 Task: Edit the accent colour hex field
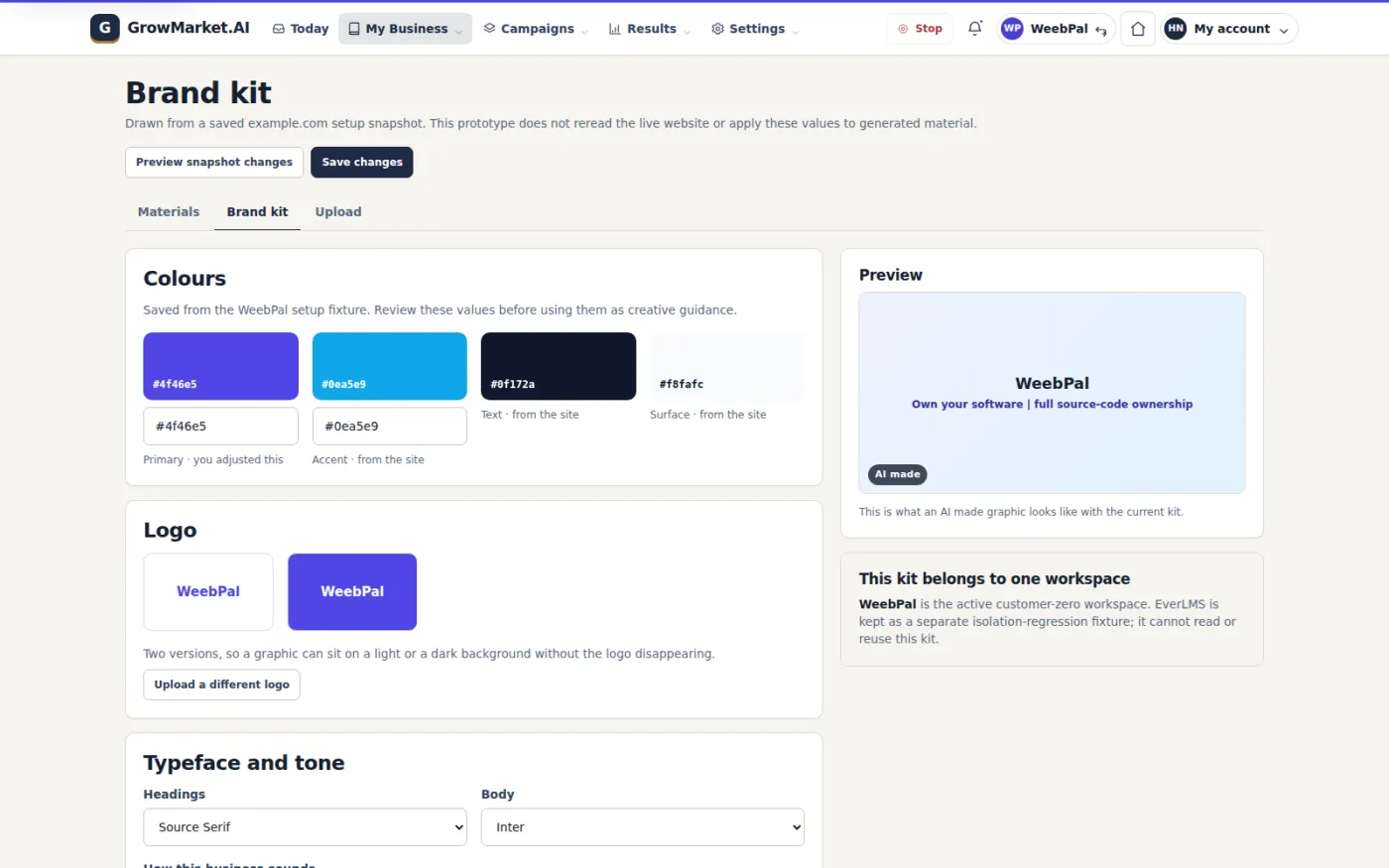pyautogui.click(x=390, y=426)
